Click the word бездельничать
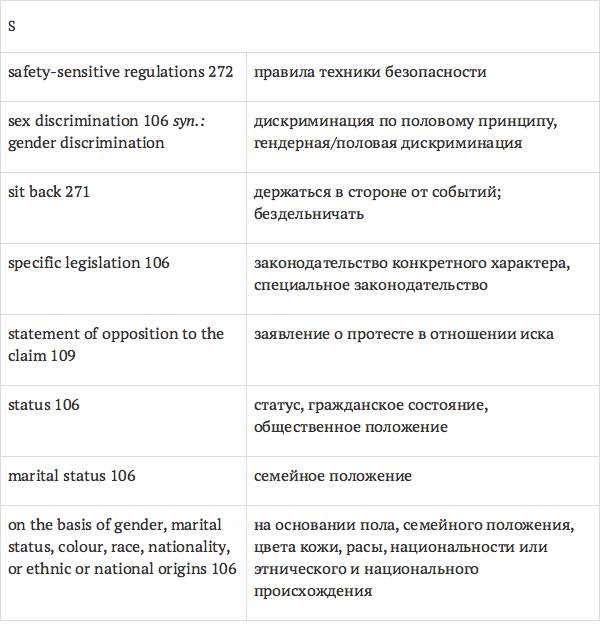This screenshot has height=641, width=600. coord(309,214)
